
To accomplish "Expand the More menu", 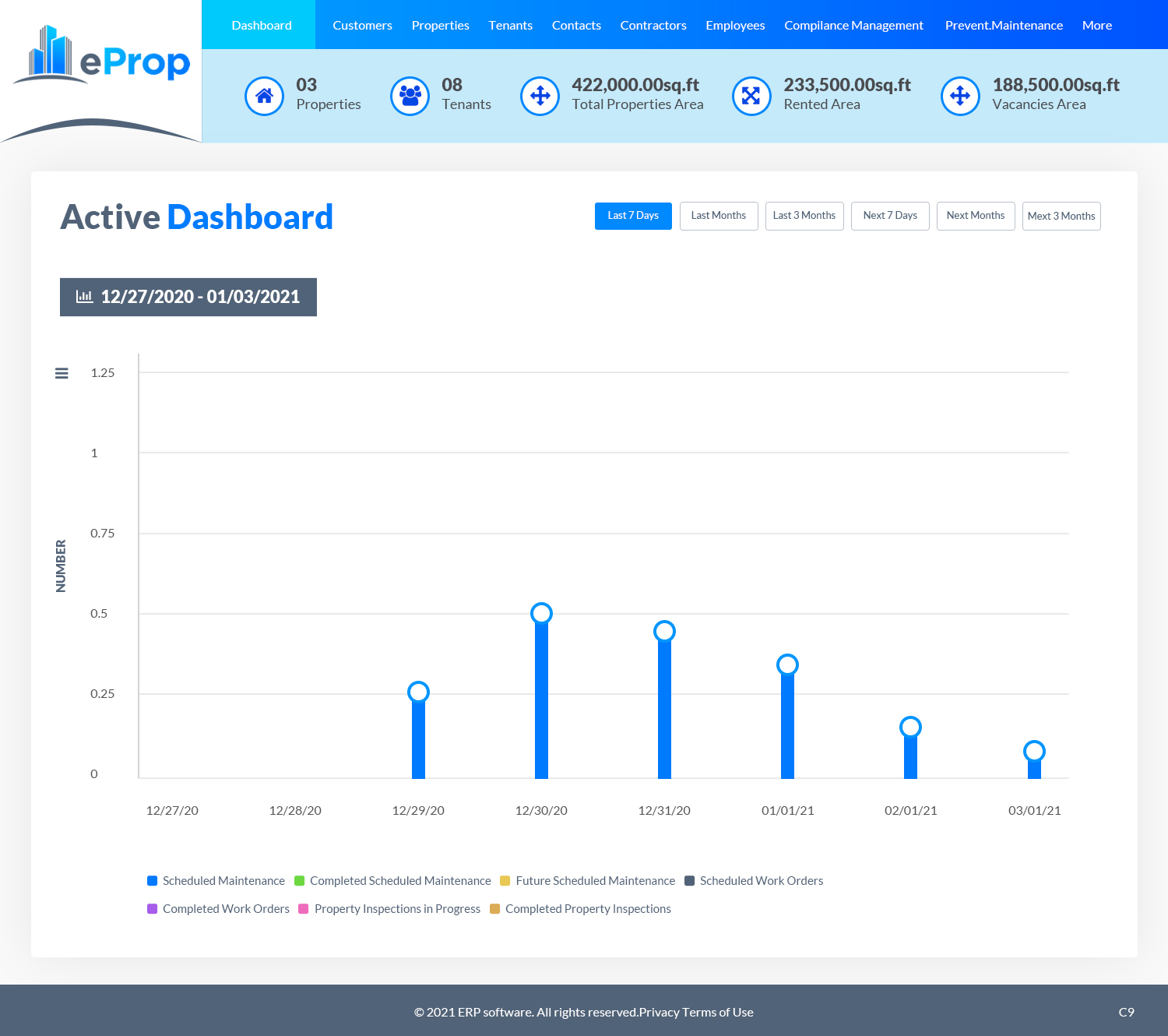I will (1097, 25).
